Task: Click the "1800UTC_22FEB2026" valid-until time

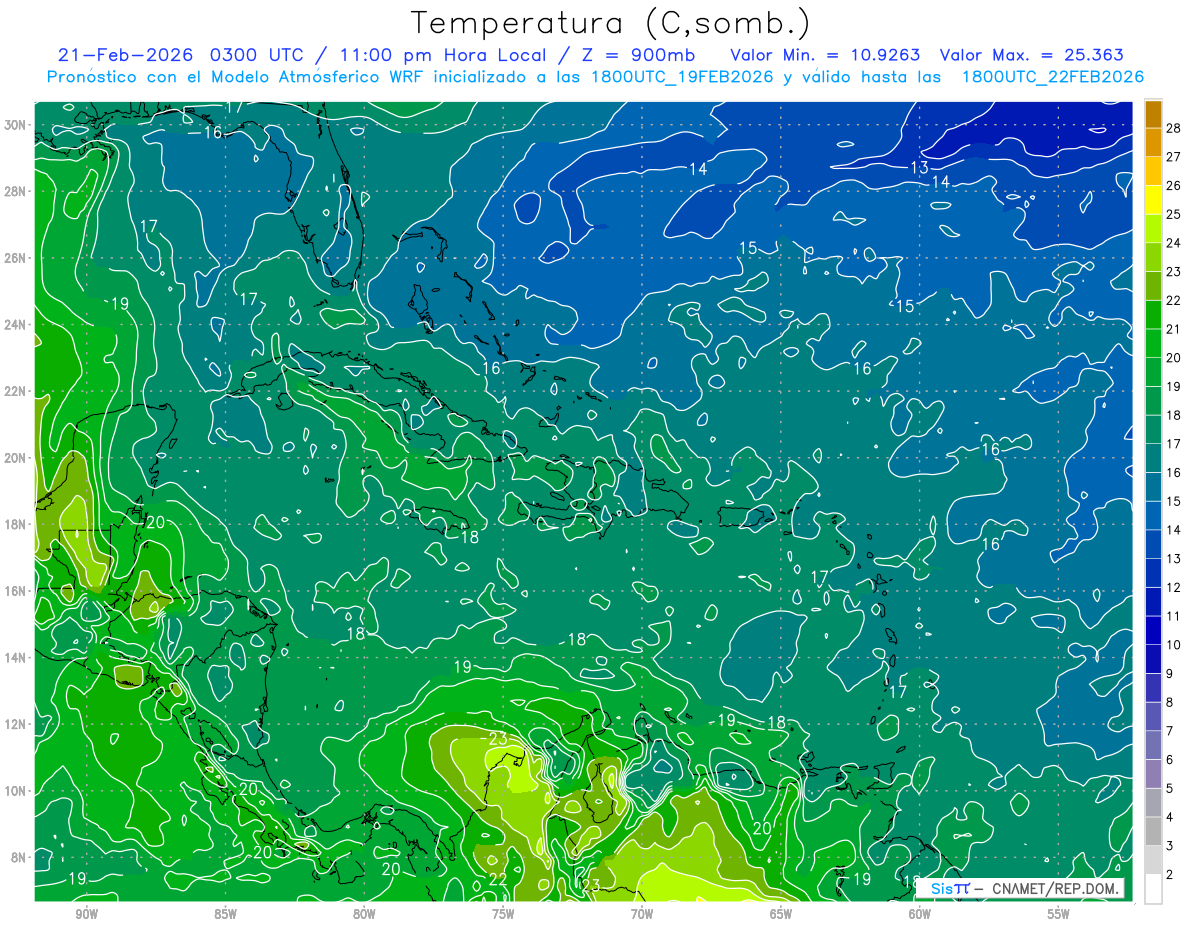Action: pyautogui.click(x=1053, y=77)
